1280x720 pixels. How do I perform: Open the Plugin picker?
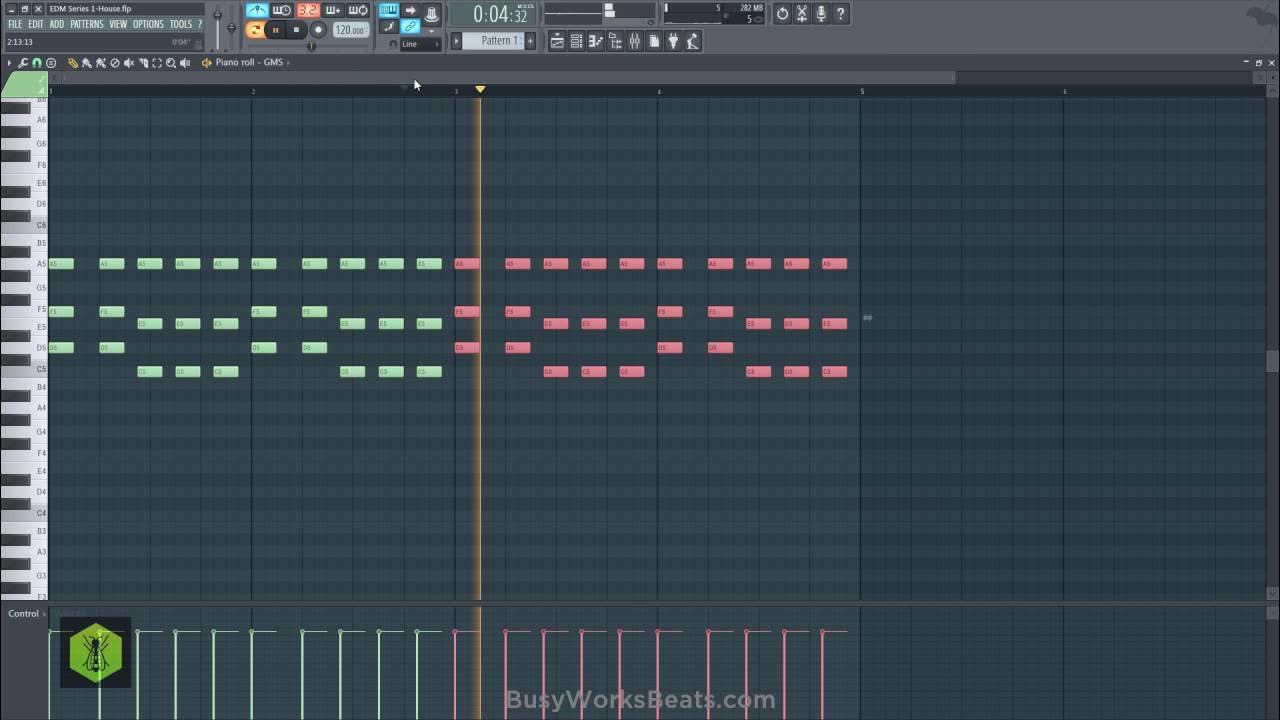click(x=673, y=41)
